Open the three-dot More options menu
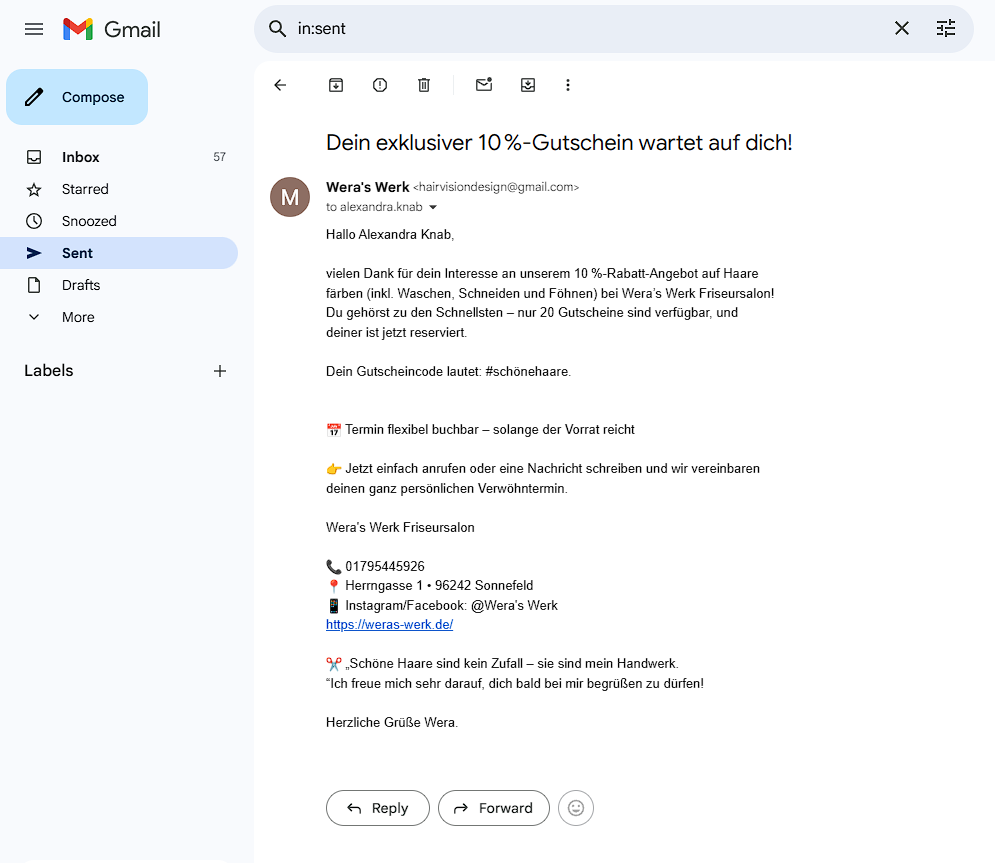This screenshot has width=995, height=863. (x=568, y=85)
